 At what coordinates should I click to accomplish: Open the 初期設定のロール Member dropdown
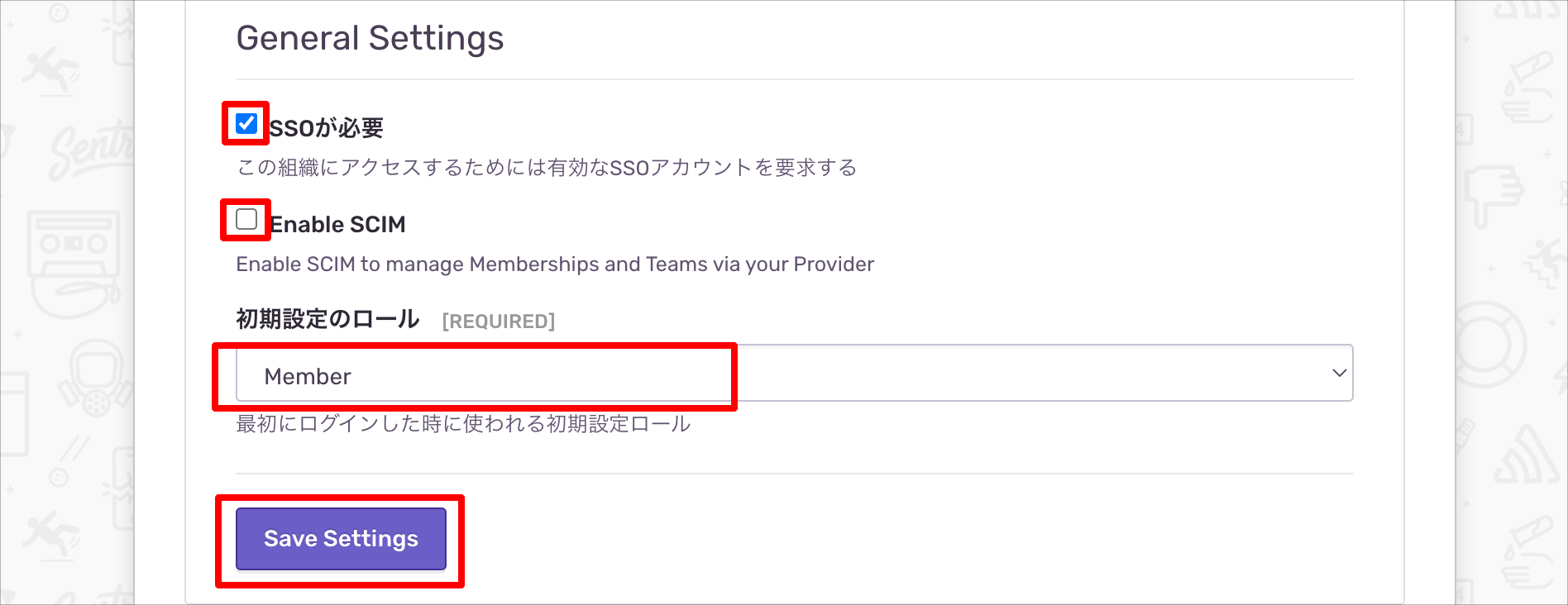pyautogui.click(x=794, y=374)
